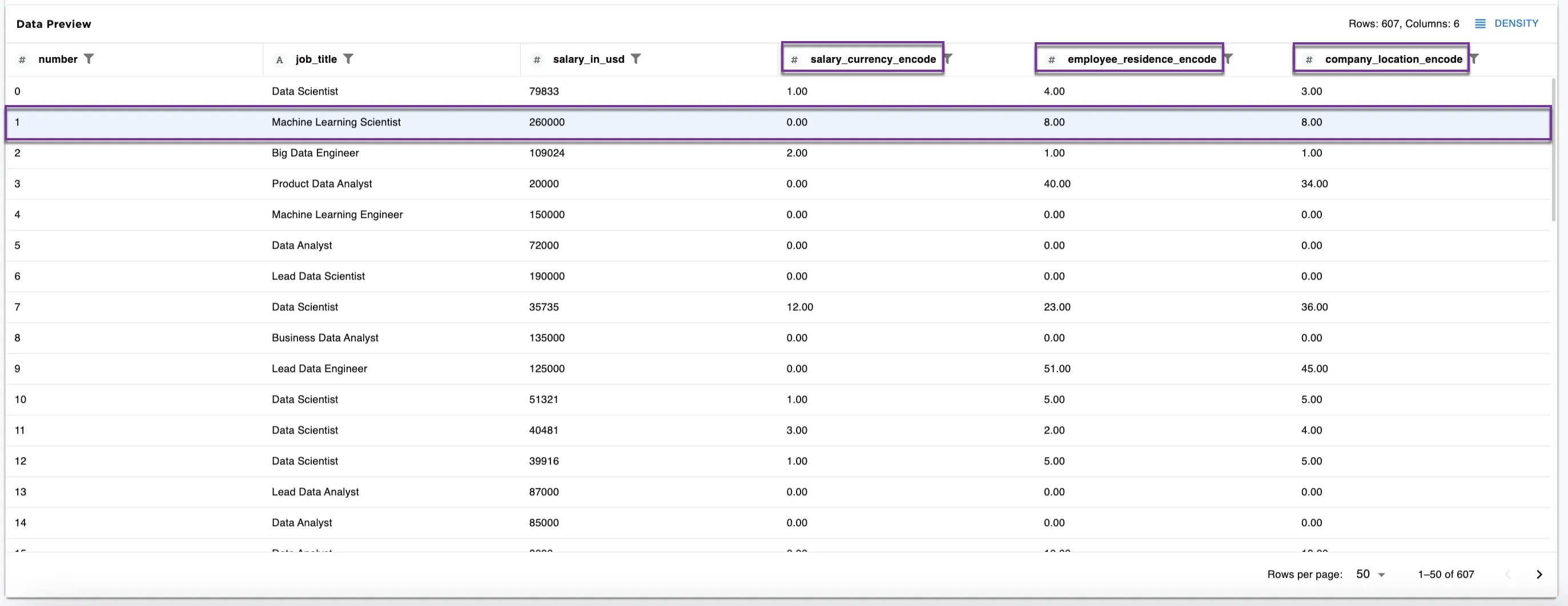
Task: Open the filter for job_title column
Action: tap(348, 59)
